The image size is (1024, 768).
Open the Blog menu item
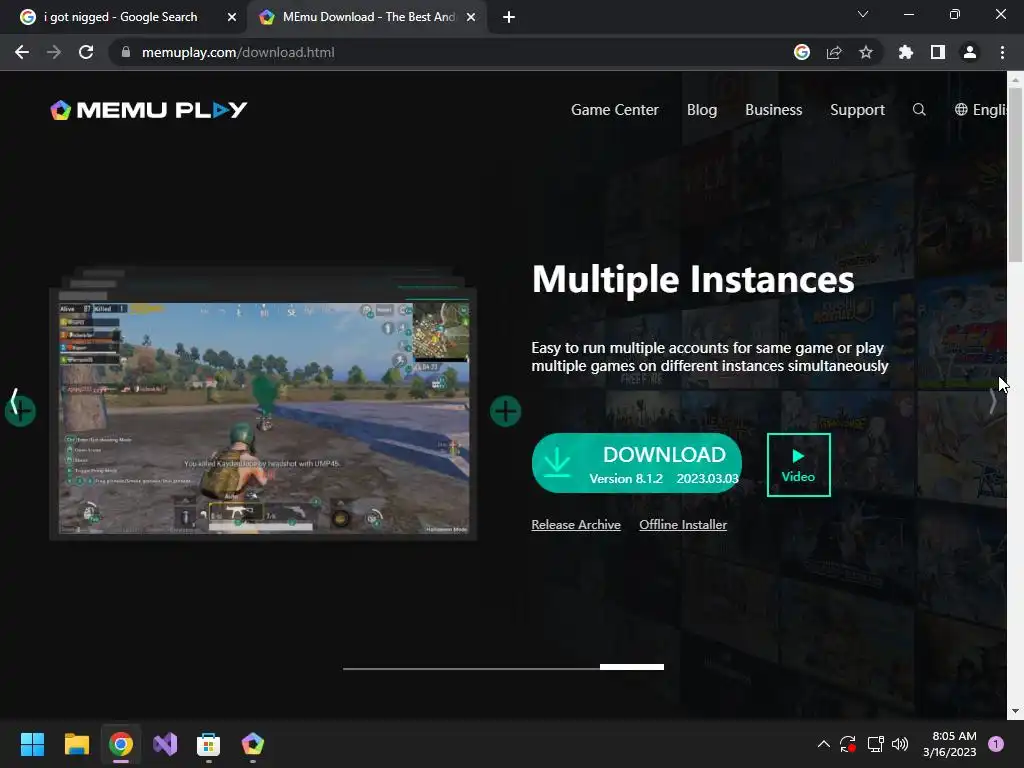tap(702, 110)
